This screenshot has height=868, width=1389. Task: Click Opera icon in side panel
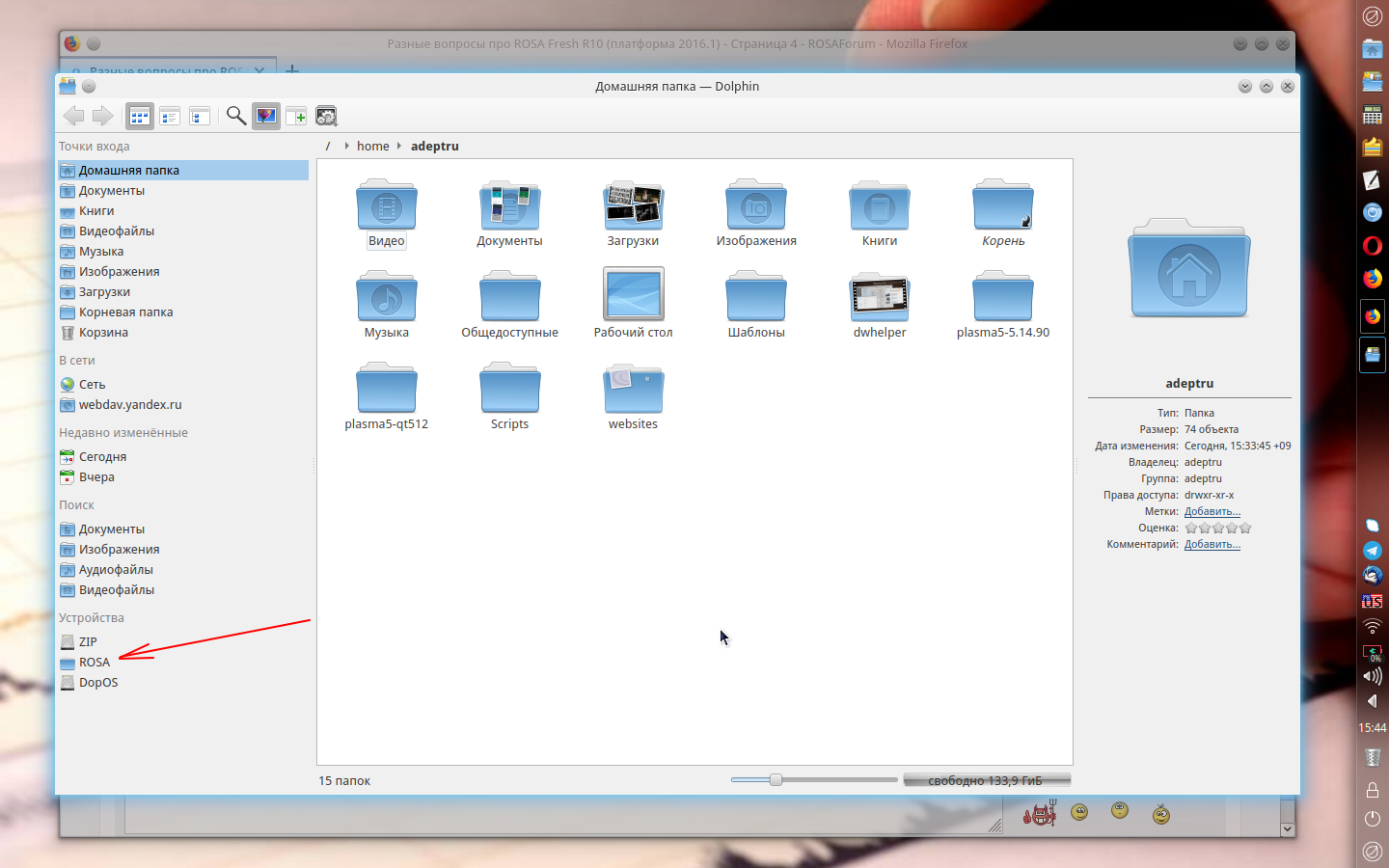point(1372,246)
